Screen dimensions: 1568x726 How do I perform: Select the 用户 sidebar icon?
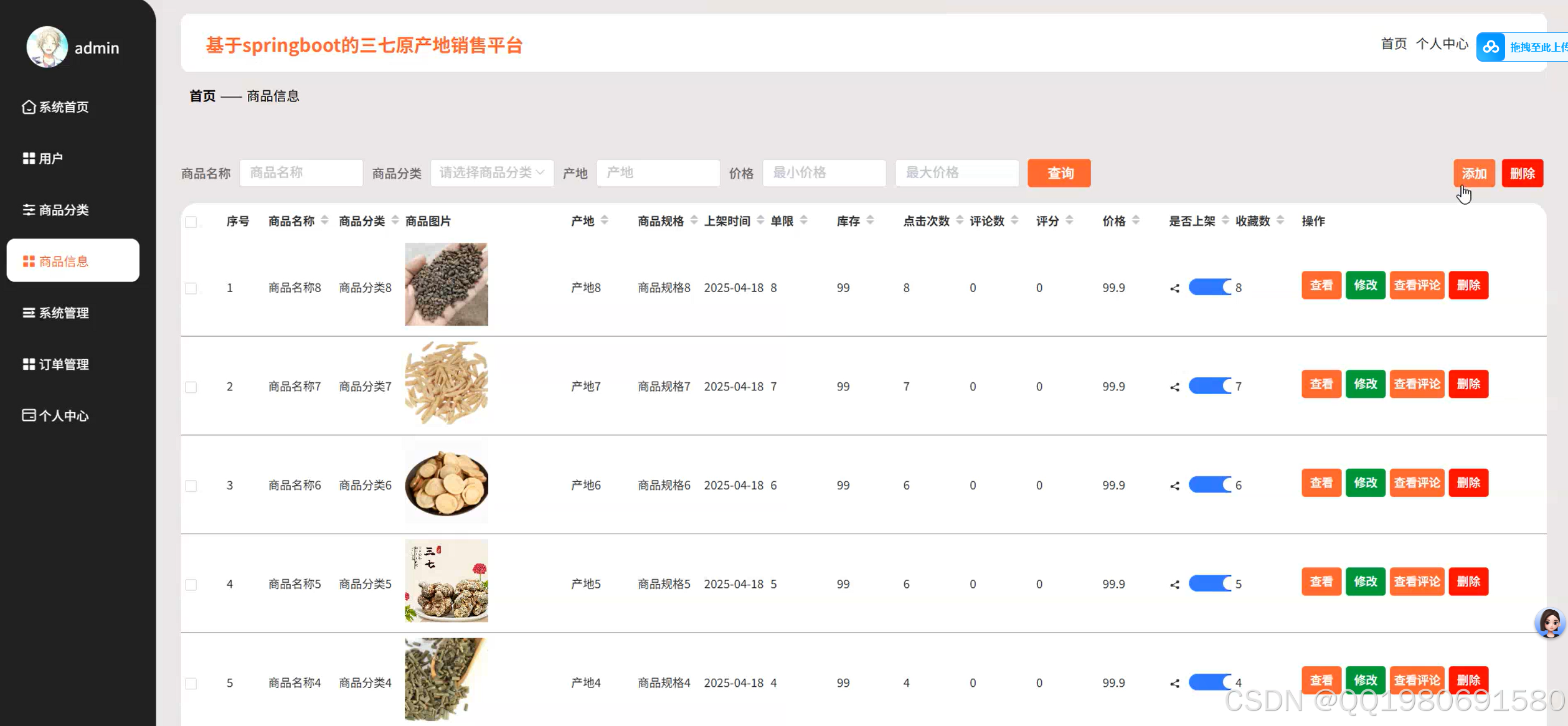tap(28, 158)
